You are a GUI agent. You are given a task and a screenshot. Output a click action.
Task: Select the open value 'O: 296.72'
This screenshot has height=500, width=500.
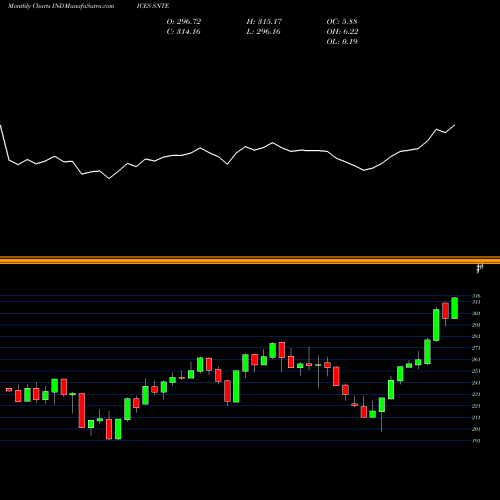point(184,22)
